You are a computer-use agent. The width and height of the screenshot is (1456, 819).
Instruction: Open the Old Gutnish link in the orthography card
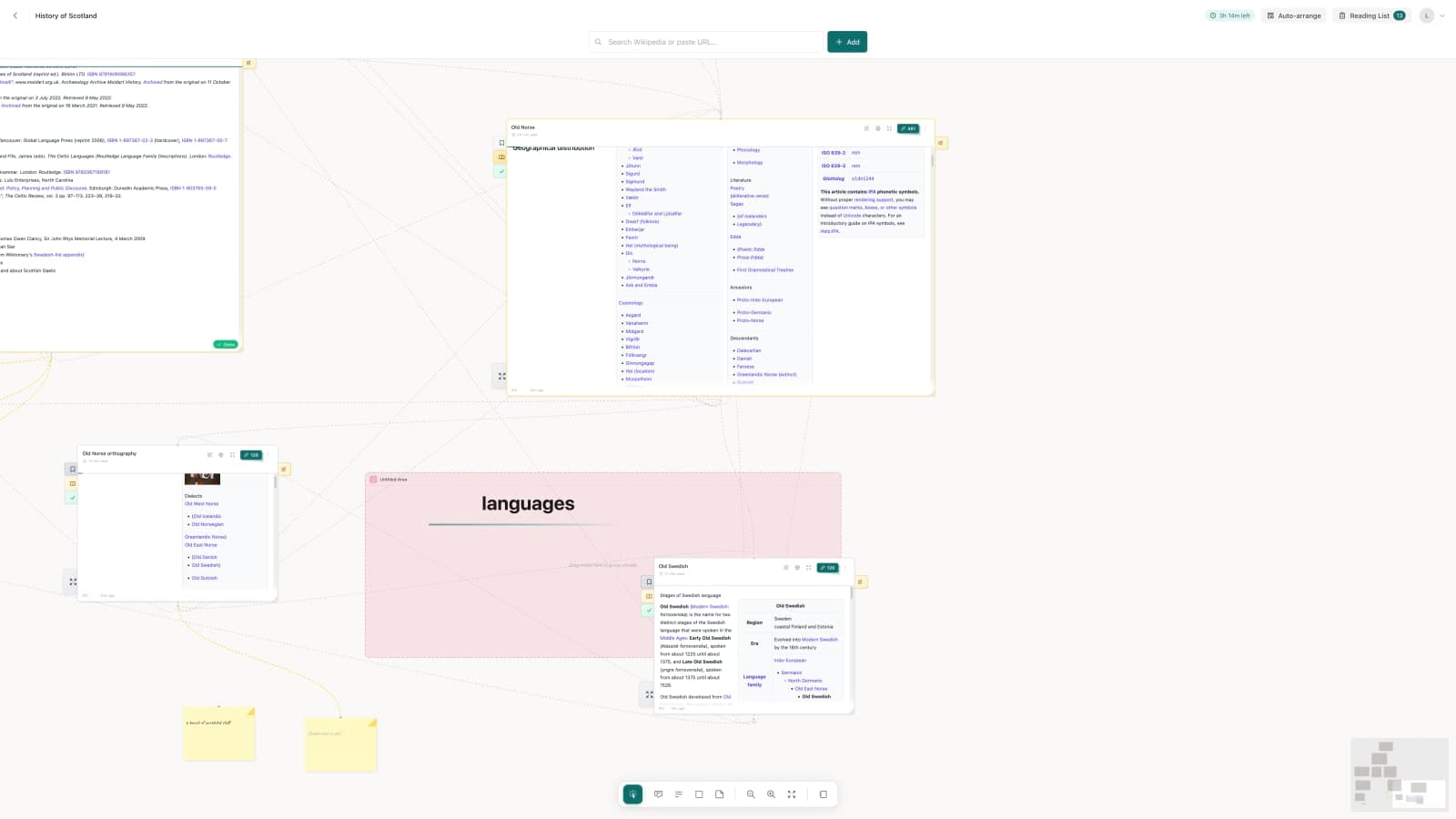click(205, 578)
